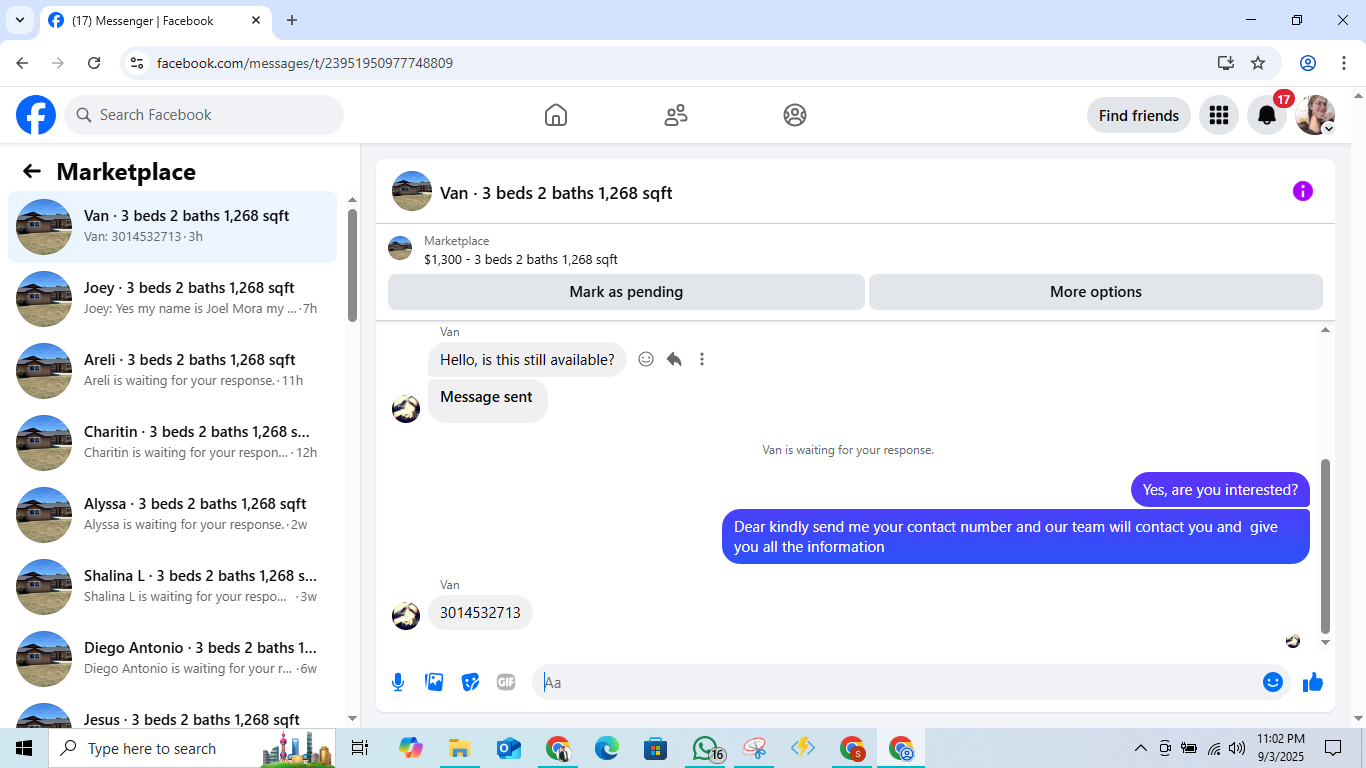Screen dimensions: 1366x768
Task: Open more menu for Van's hello message
Action: (702, 359)
